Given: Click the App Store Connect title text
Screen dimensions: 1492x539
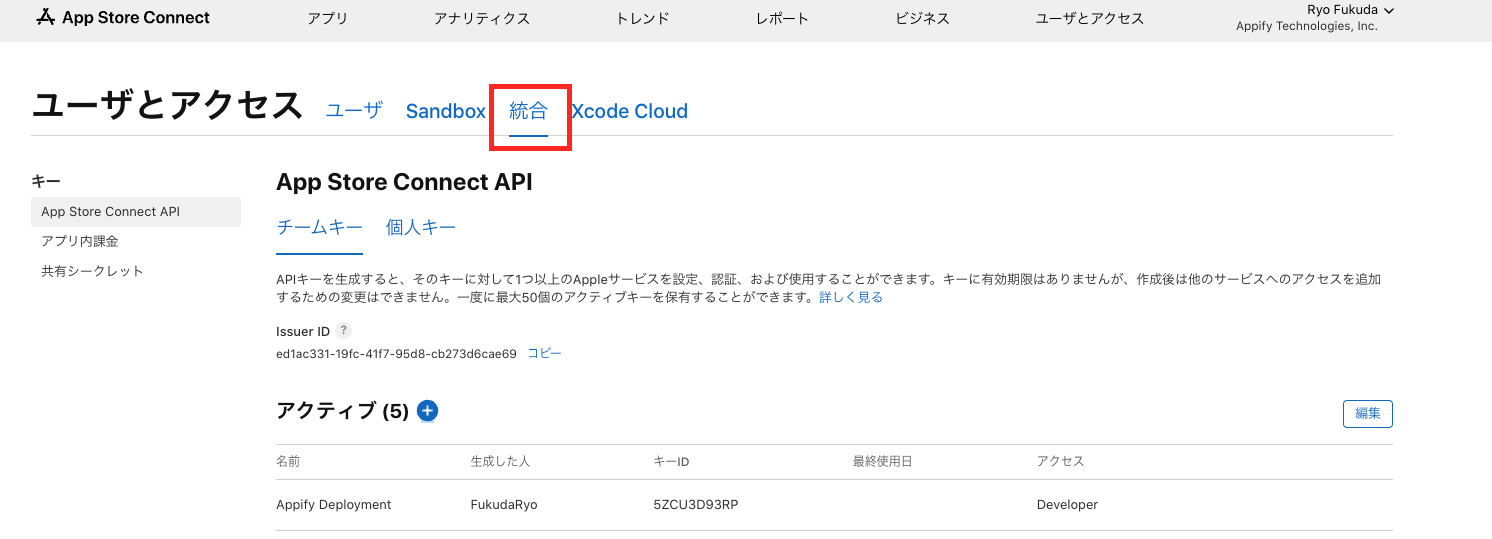Looking at the screenshot, I should 136,17.
